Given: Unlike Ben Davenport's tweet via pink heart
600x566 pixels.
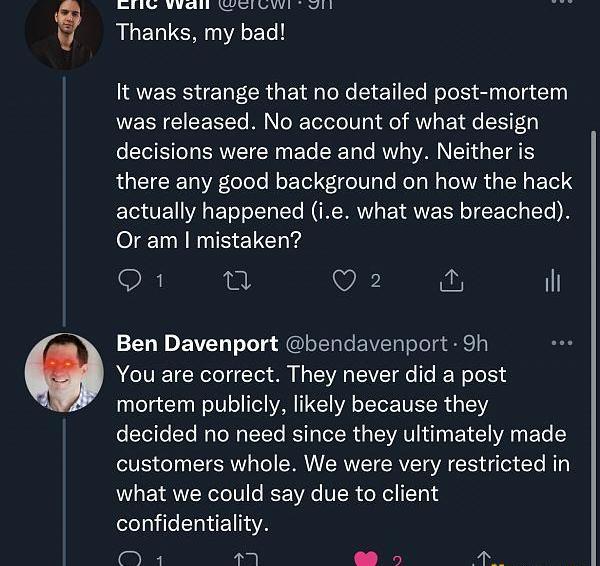Looking at the screenshot, I should 367,559.
